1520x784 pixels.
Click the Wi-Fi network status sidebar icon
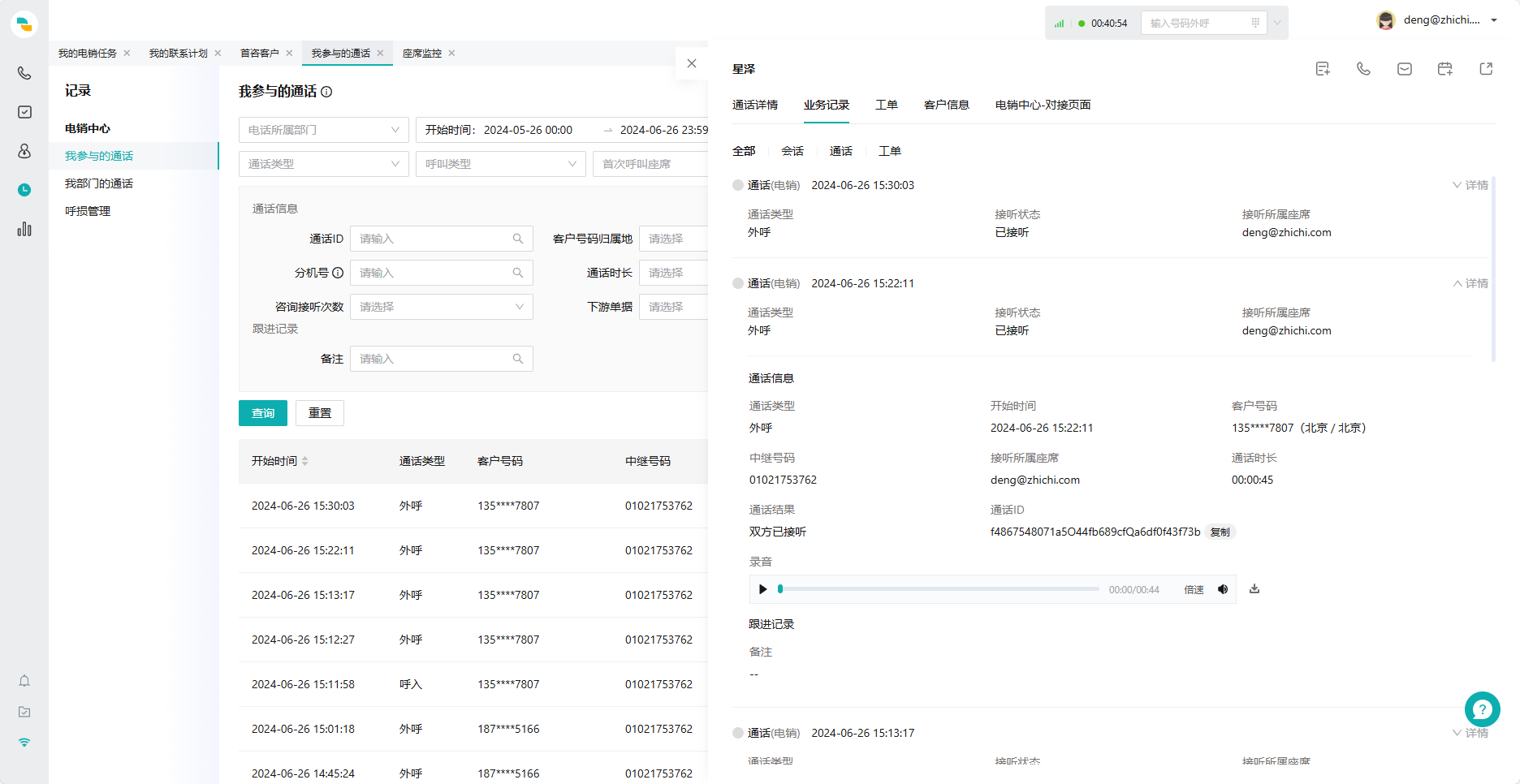24,743
